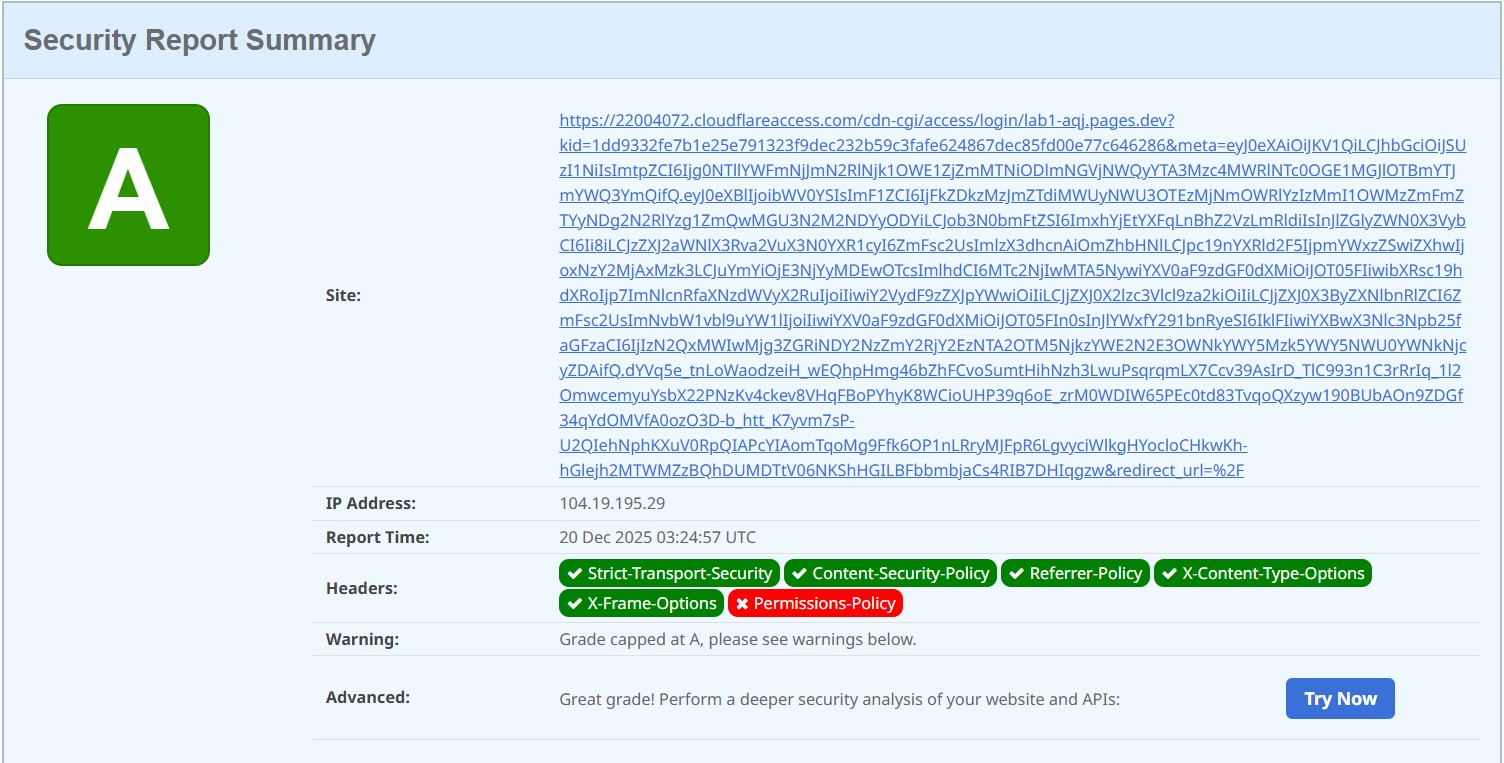Click the Security Report Summary heading
Screen dimensions: 1504x763
pyautogui.click(x=200, y=41)
